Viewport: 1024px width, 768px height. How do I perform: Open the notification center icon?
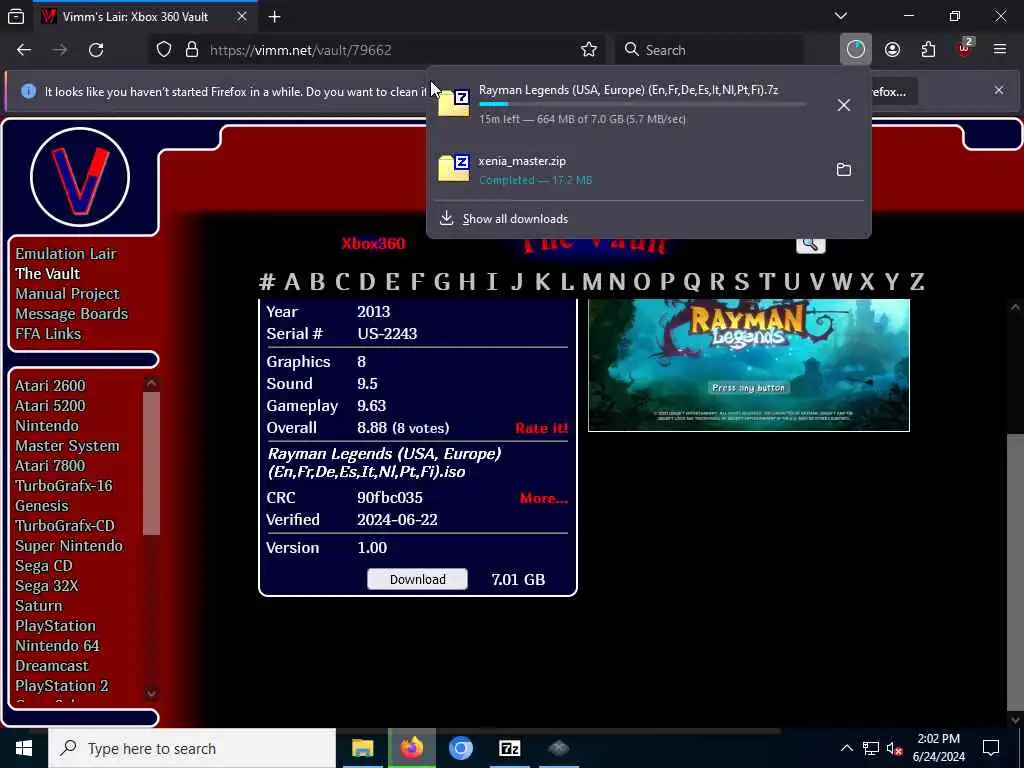[x=991, y=748]
